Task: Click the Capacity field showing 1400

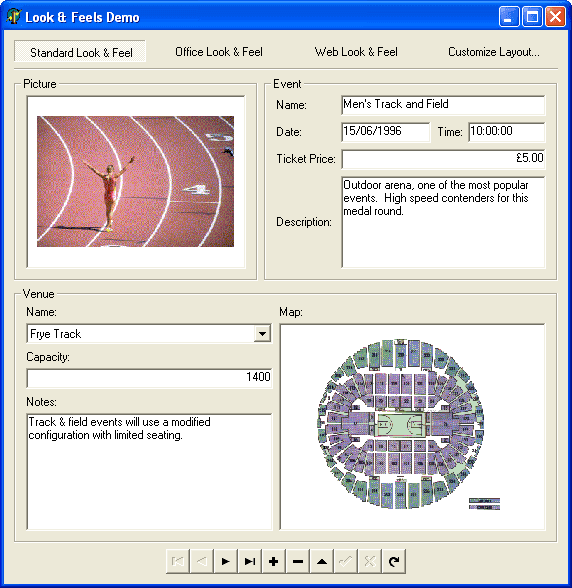Action: coord(149,378)
